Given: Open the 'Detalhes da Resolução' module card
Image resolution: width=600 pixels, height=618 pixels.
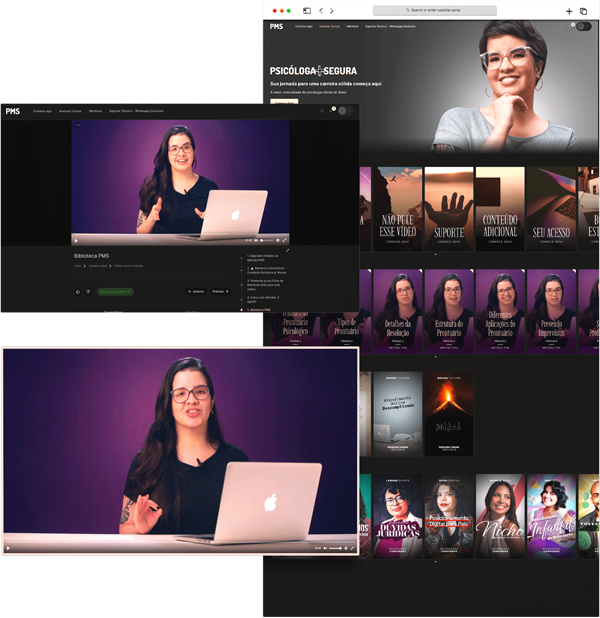Looking at the screenshot, I should pyautogui.click(x=398, y=311).
